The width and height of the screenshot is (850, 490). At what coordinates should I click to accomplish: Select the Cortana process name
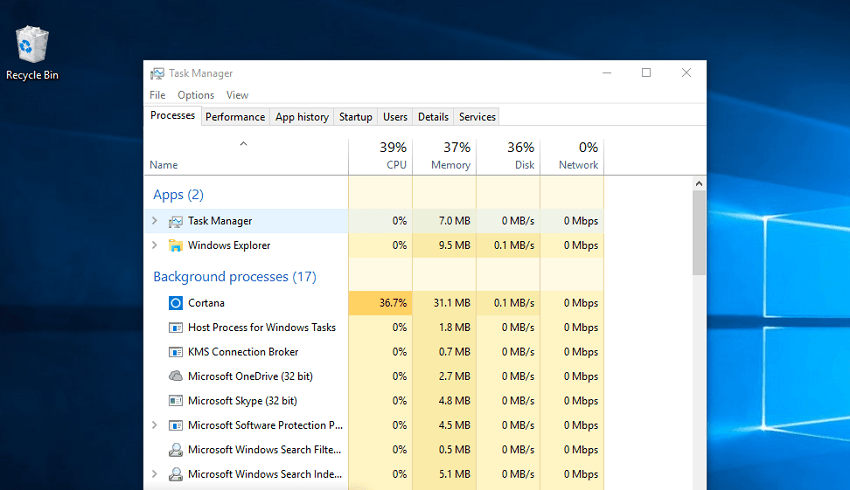coord(206,303)
